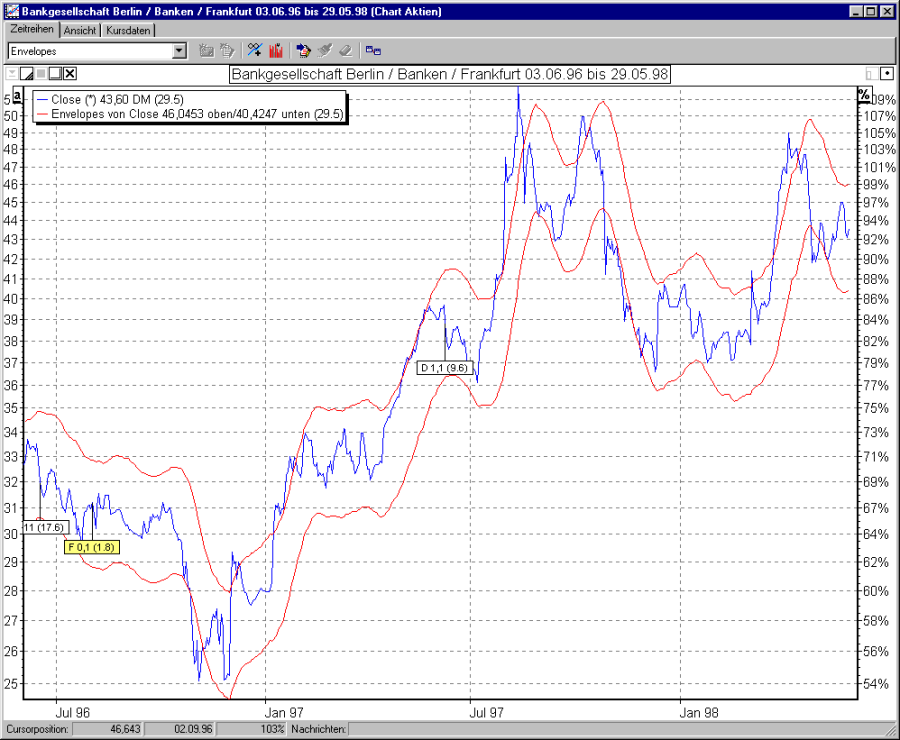Switch to the Ansicht tab
The height and width of the screenshot is (740, 900).
pyautogui.click(x=80, y=31)
